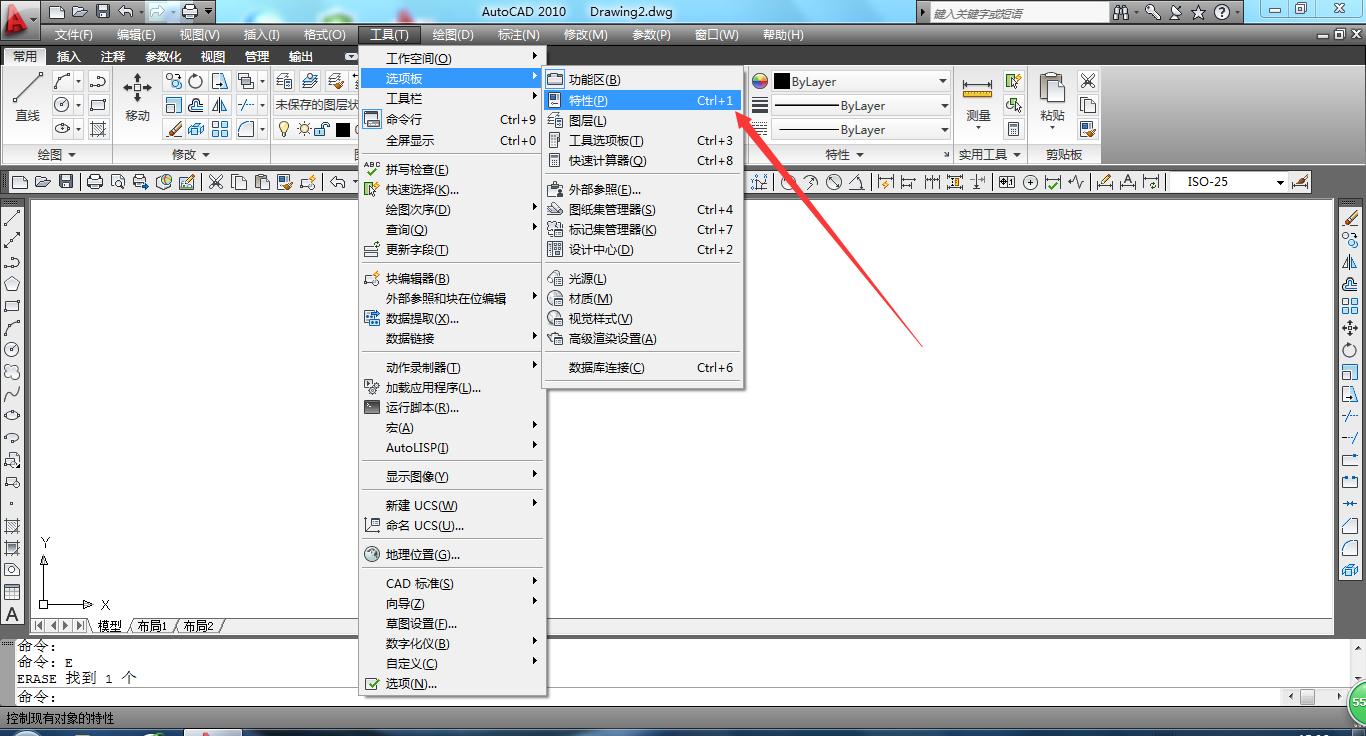The width and height of the screenshot is (1366, 736).
Task: Select the Cut scissors icon
Action: pyautogui.click(x=1089, y=79)
